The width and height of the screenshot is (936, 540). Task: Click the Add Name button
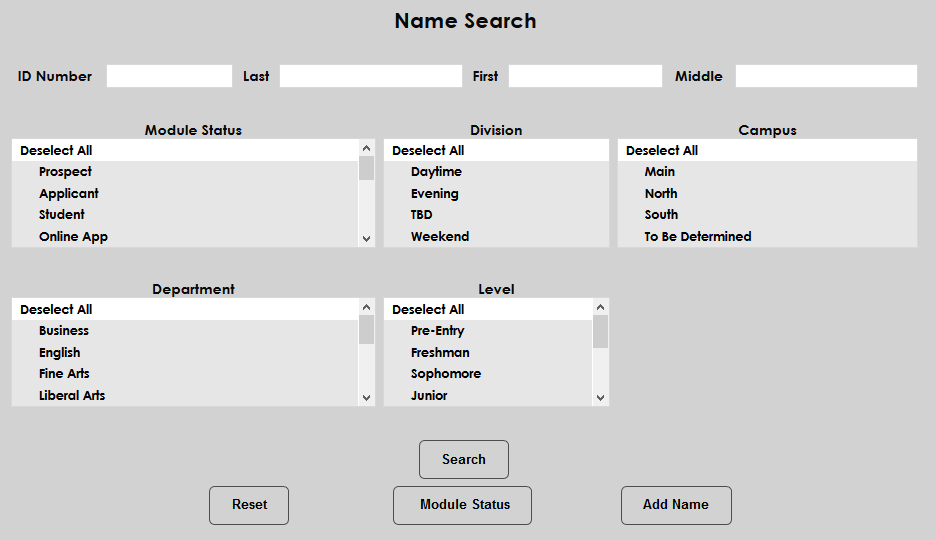tap(676, 505)
